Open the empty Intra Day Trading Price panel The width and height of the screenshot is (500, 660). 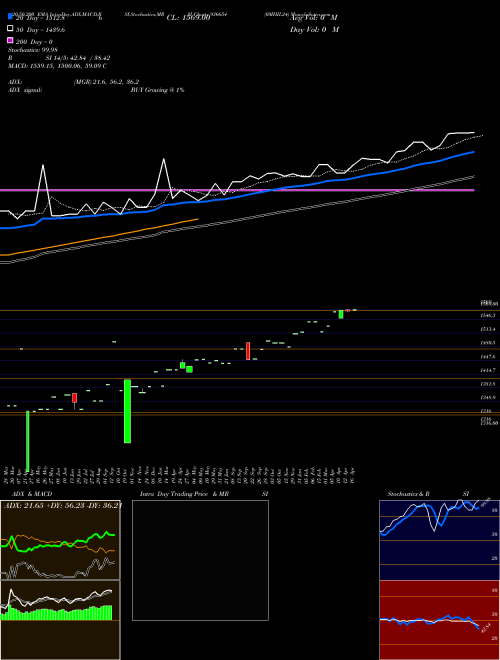point(200,560)
